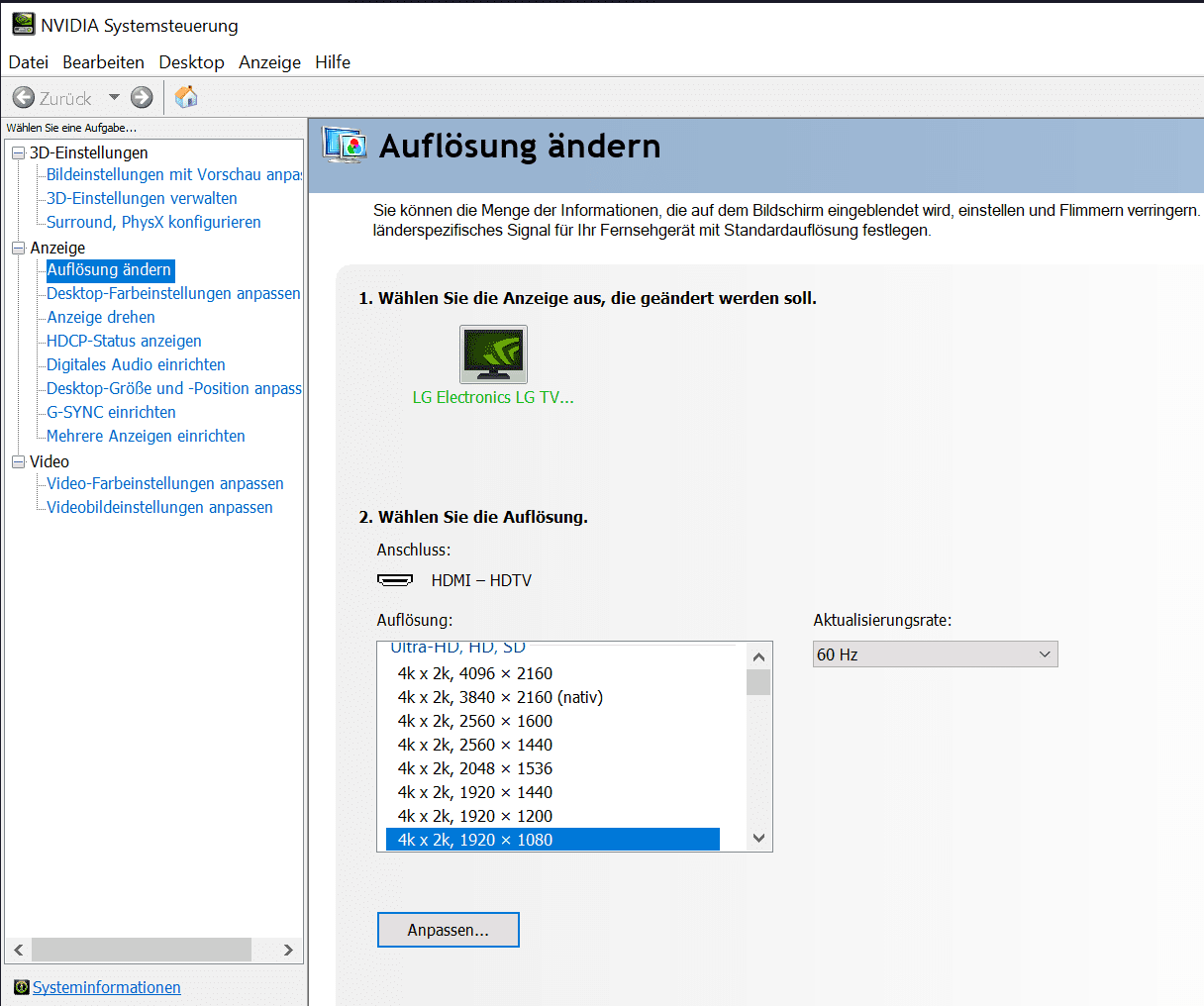Select the LG Electronics TV display icon
This screenshot has height=1006, width=1204.
pyautogui.click(x=493, y=354)
